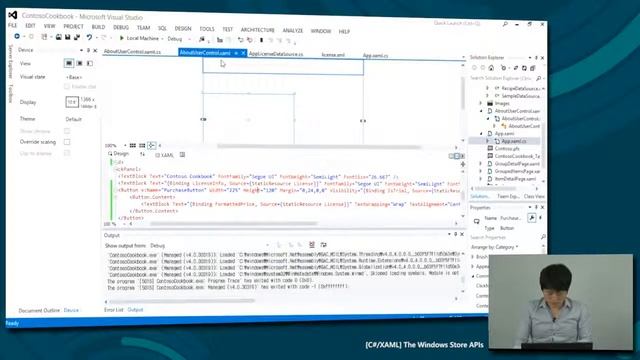Viewport: 640px width, 360px height.
Task: Click the wrench Properties icon in Properties panel
Action: [x=531, y=218]
